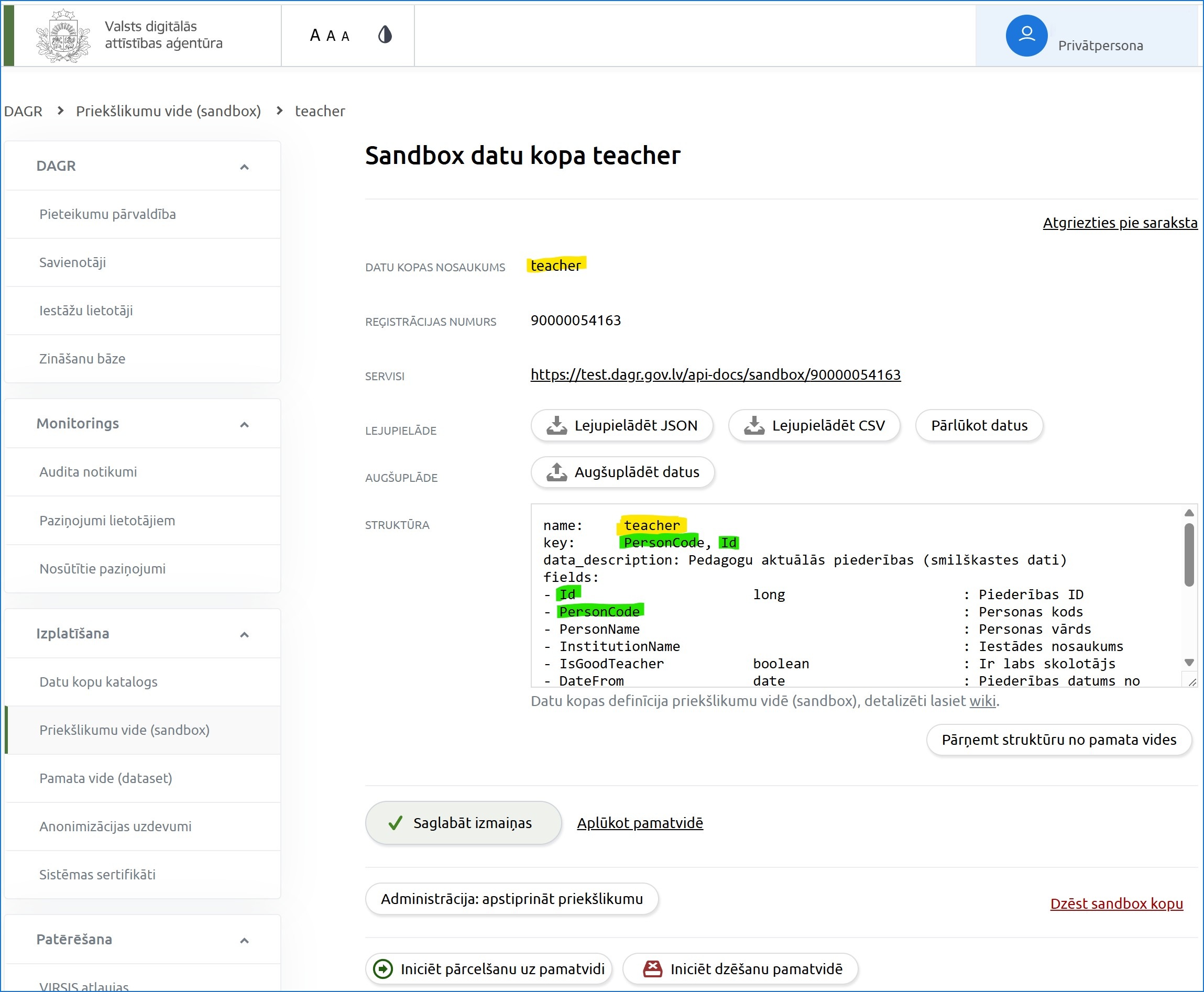The width and height of the screenshot is (1204, 992).
Task: Click Pārlūkot datus button
Action: [x=979, y=425]
